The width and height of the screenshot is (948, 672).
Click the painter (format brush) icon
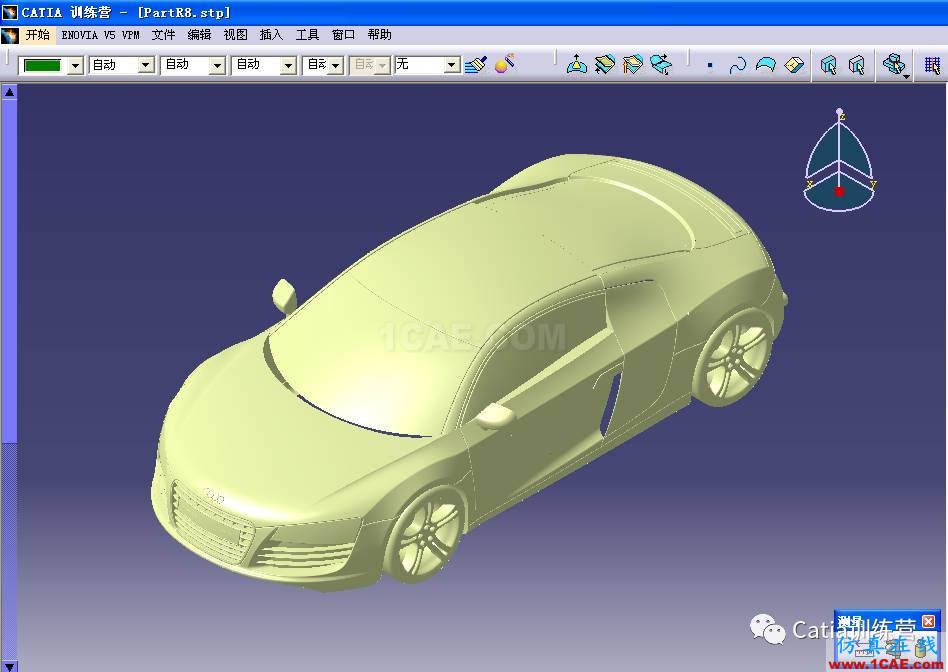(476, 64)
